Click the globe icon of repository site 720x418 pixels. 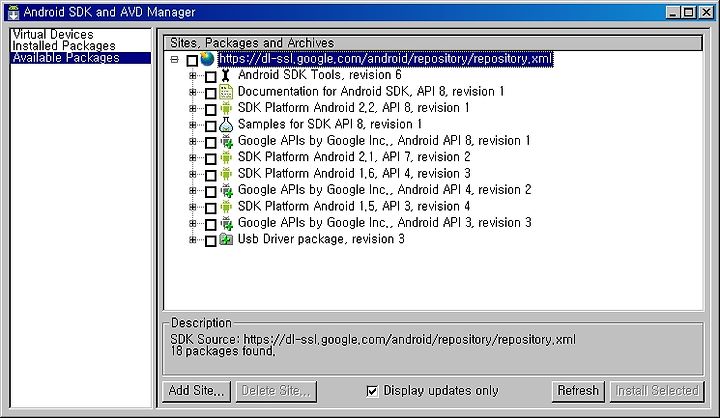coord(207,59)
